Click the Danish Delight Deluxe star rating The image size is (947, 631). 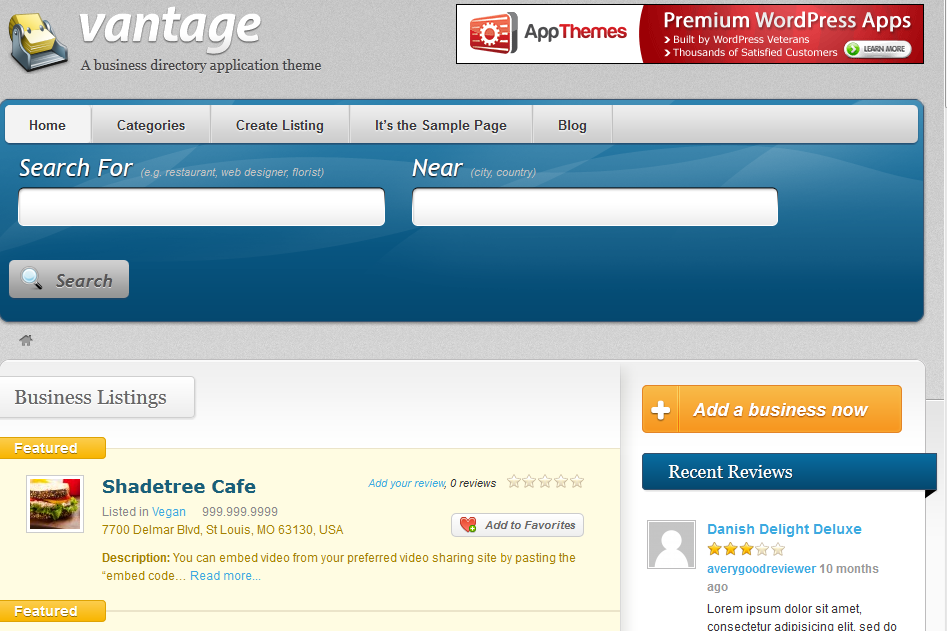point(746,549)
